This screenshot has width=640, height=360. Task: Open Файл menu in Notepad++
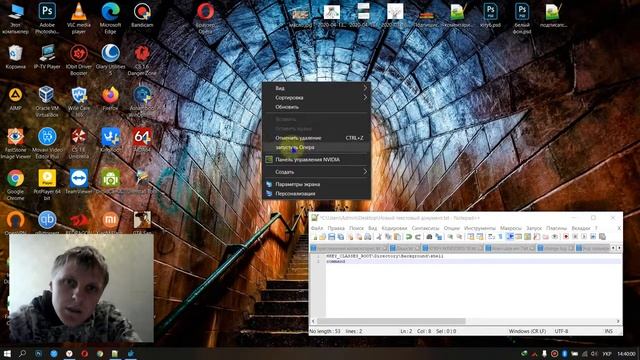[x=317, y=228]
